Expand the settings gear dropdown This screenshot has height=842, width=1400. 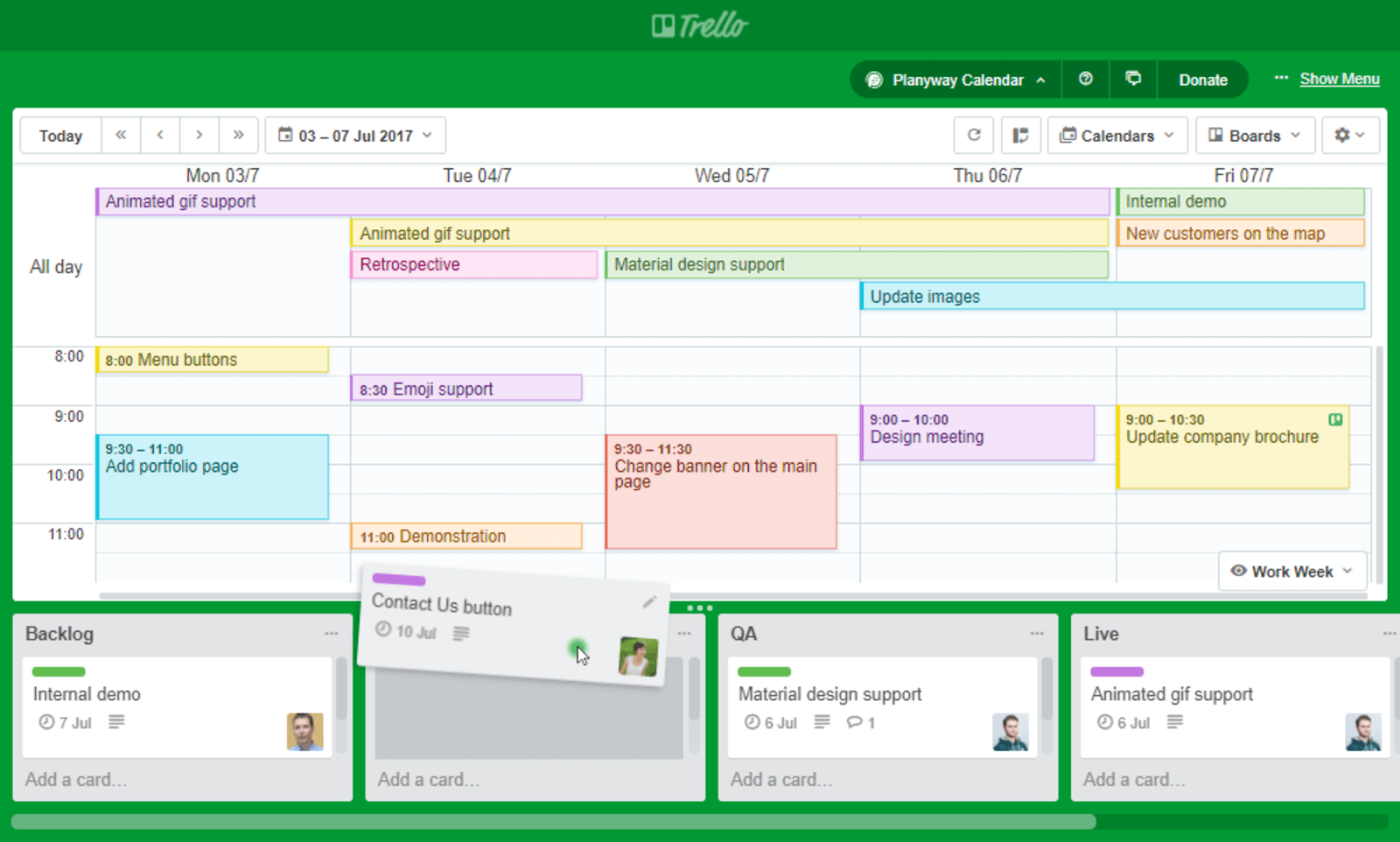(x=1350, y=135)
